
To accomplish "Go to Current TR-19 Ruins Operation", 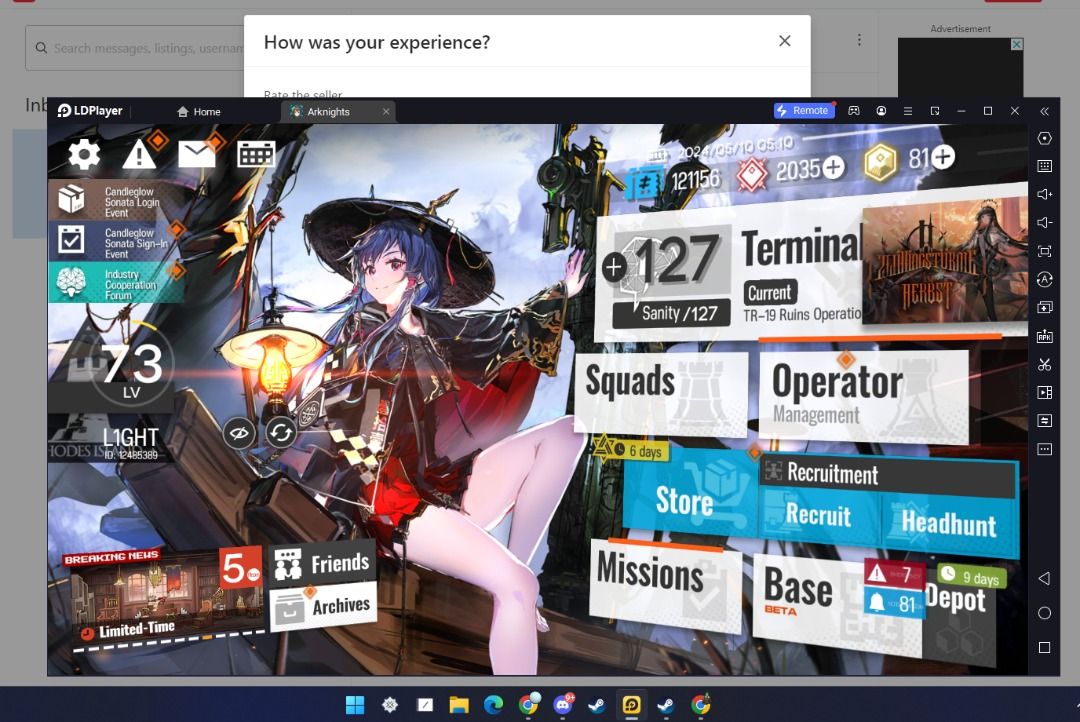I will (802, 302).
